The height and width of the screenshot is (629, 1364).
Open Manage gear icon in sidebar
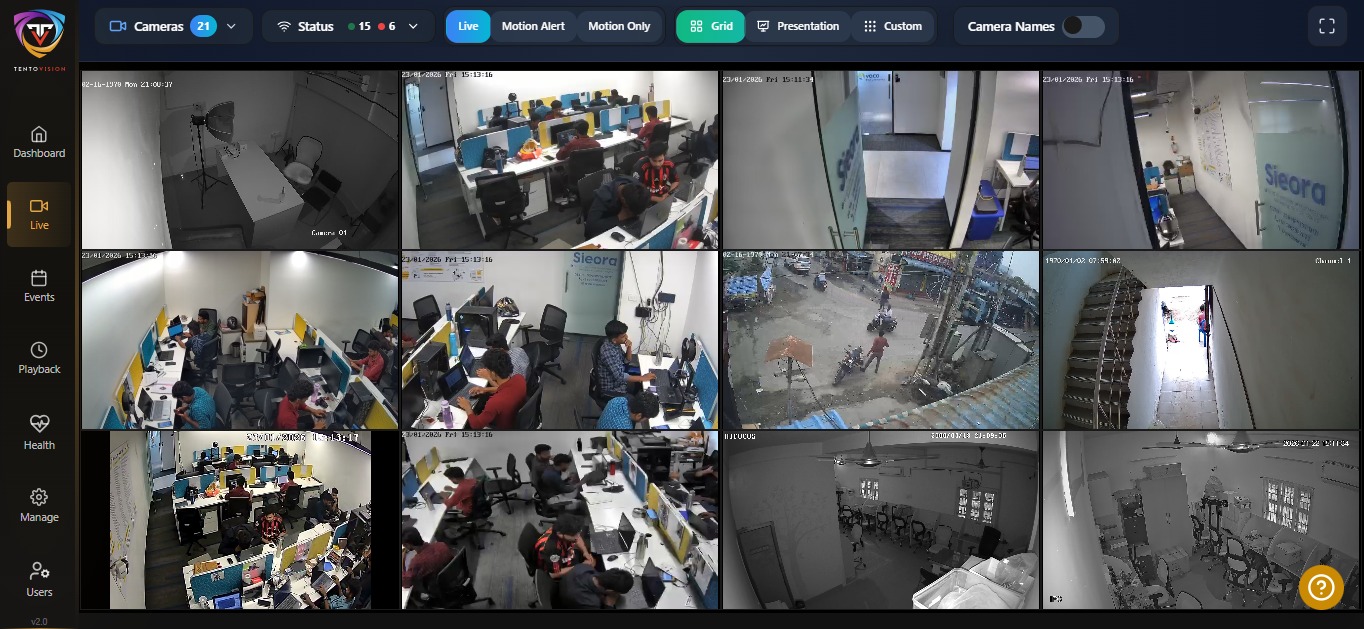(39, 497)
